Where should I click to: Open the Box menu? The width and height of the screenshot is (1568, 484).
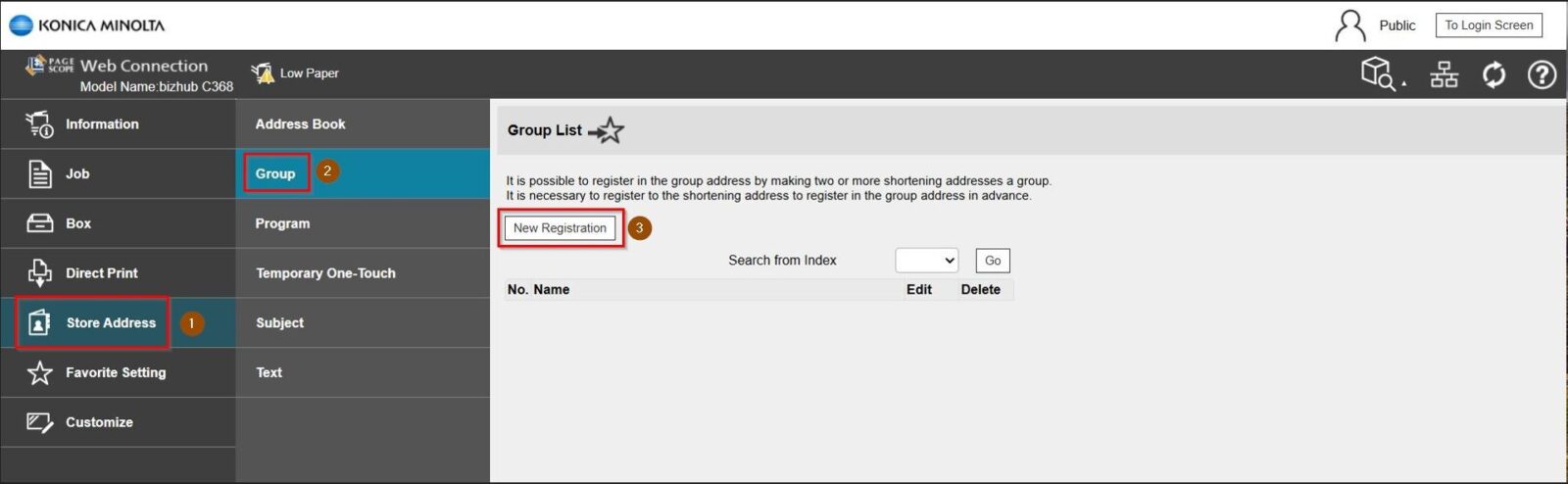pyautogui.click(x=78, y=223)
